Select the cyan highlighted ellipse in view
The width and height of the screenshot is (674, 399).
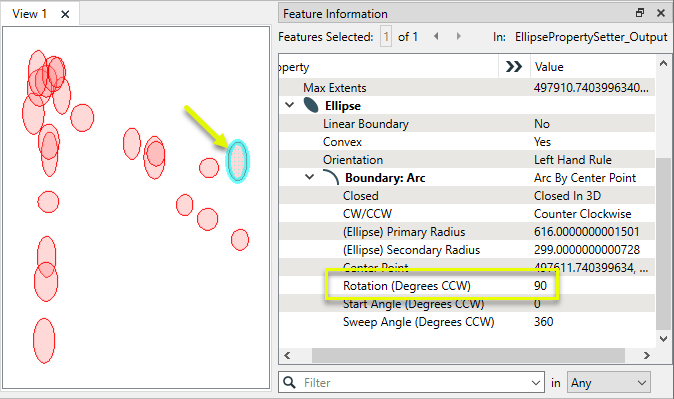[x=238, y=161]
